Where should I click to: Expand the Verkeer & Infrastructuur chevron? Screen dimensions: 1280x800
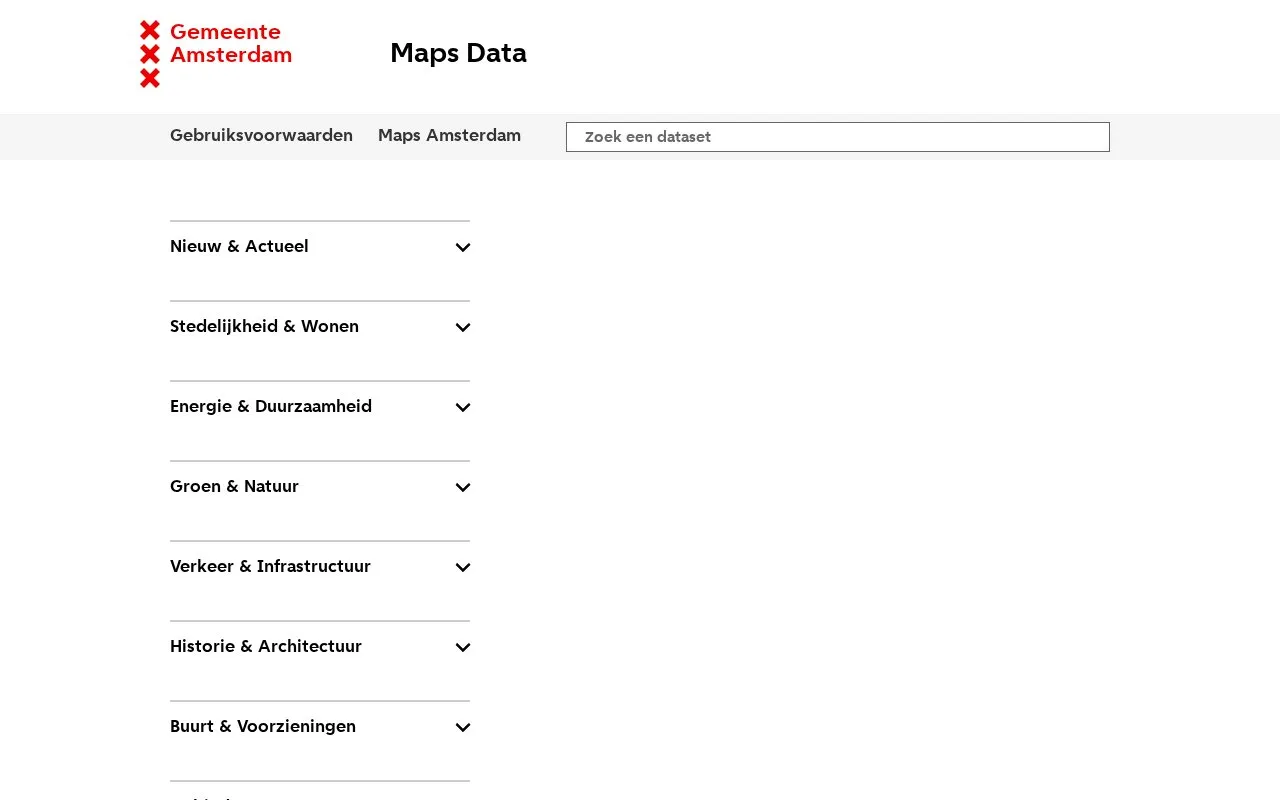click(463, 567)
